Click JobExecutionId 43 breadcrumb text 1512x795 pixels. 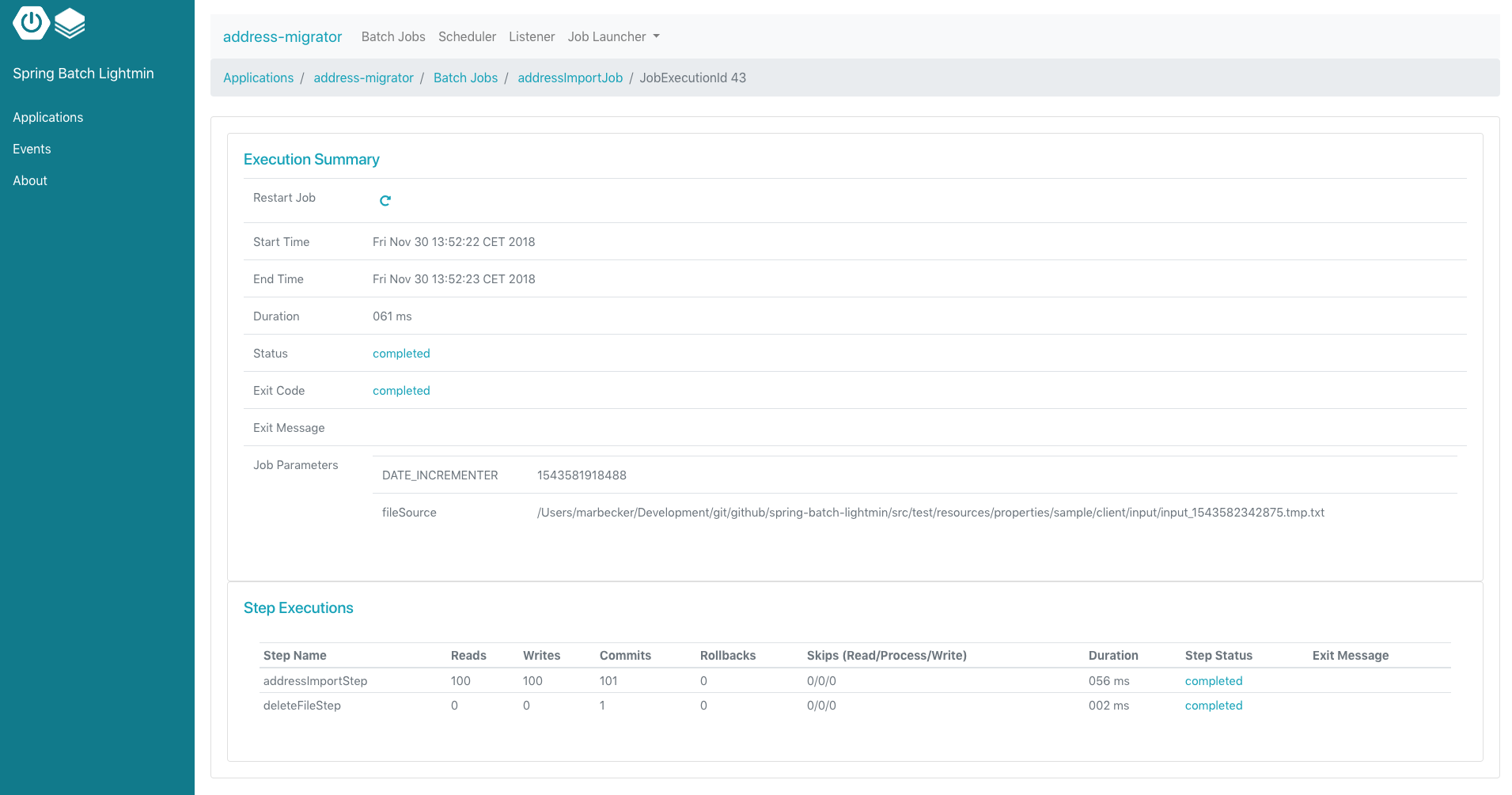(x=692, y=78)
